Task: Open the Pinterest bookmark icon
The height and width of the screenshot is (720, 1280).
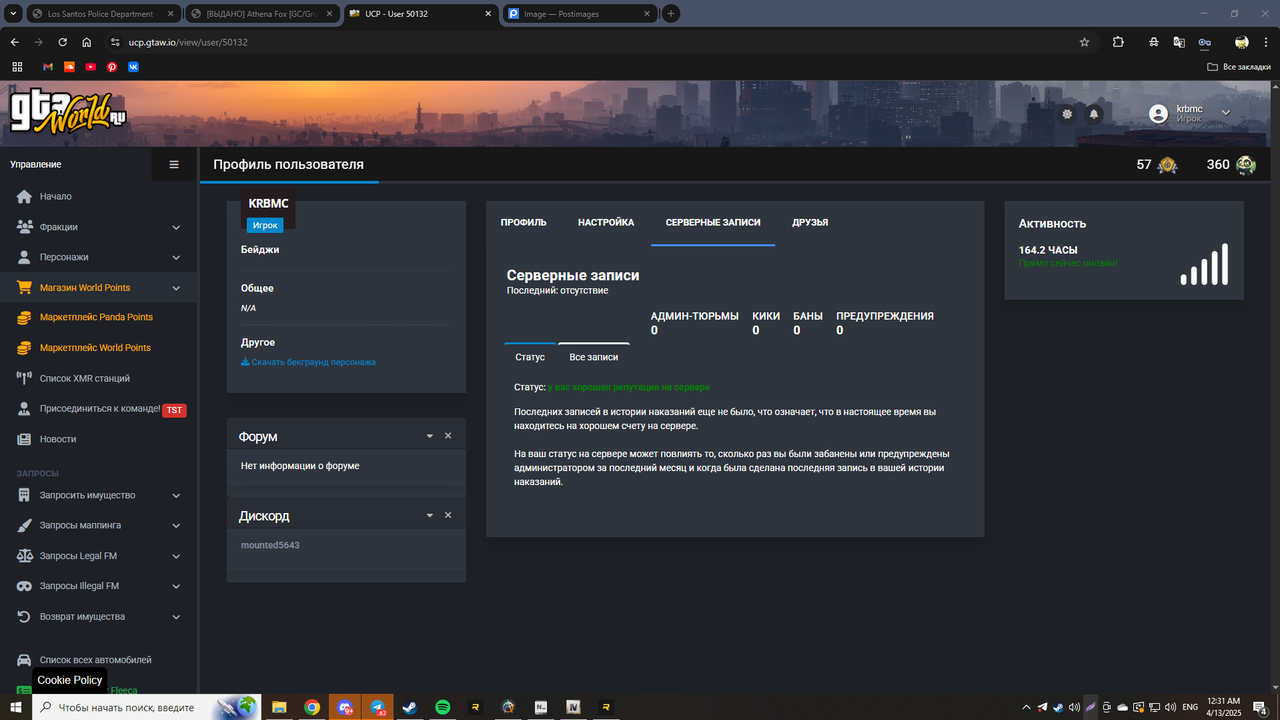Action: [x=112, y=67]
